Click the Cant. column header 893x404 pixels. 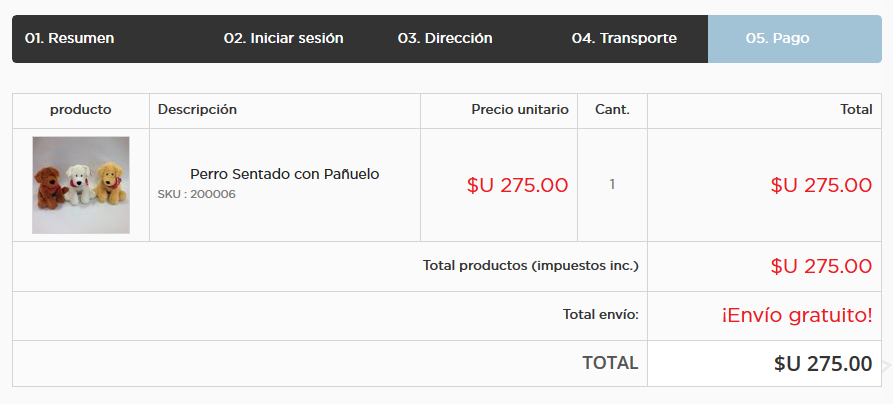click(612, 110)
